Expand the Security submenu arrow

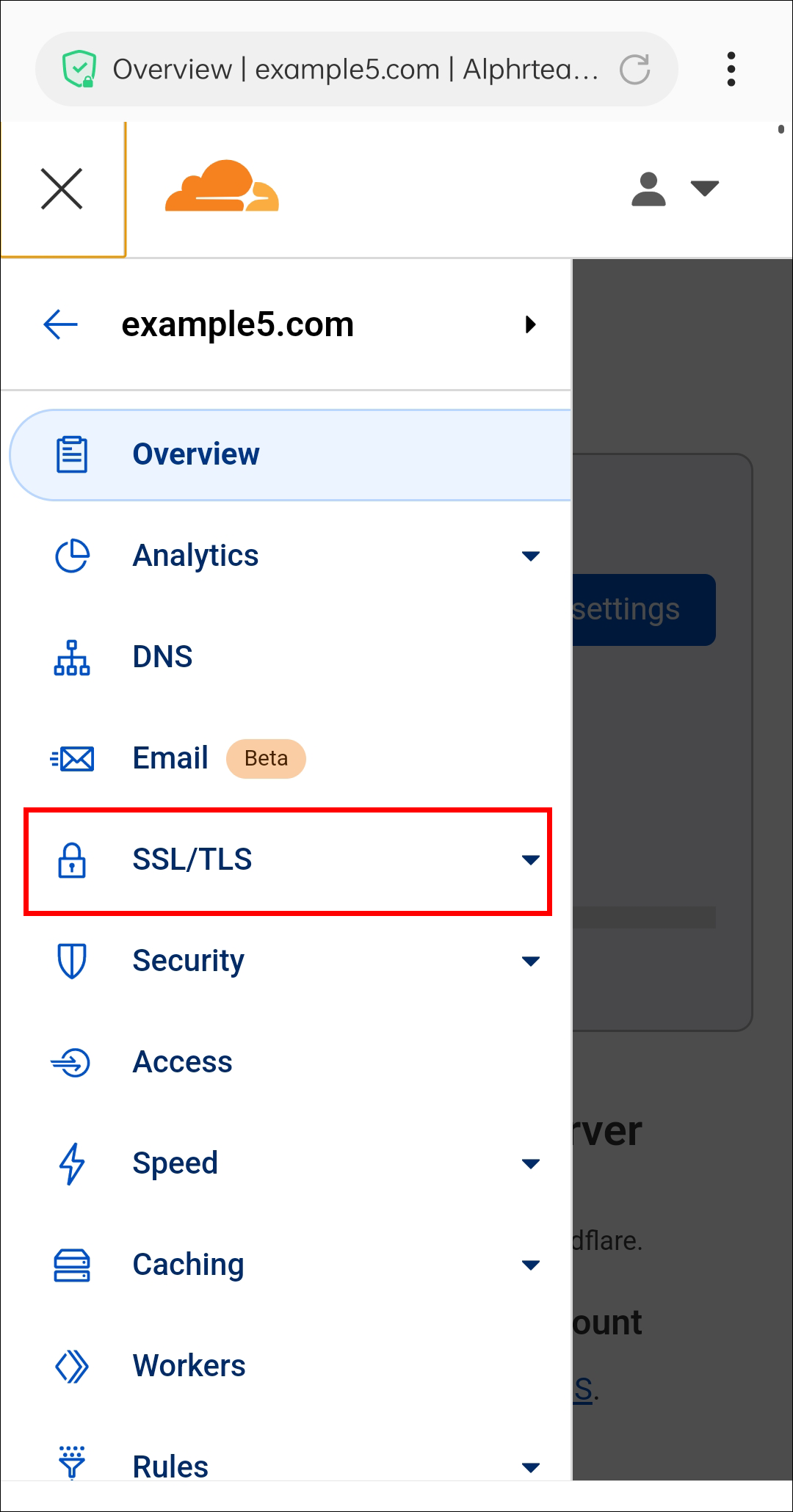(530, 961)
